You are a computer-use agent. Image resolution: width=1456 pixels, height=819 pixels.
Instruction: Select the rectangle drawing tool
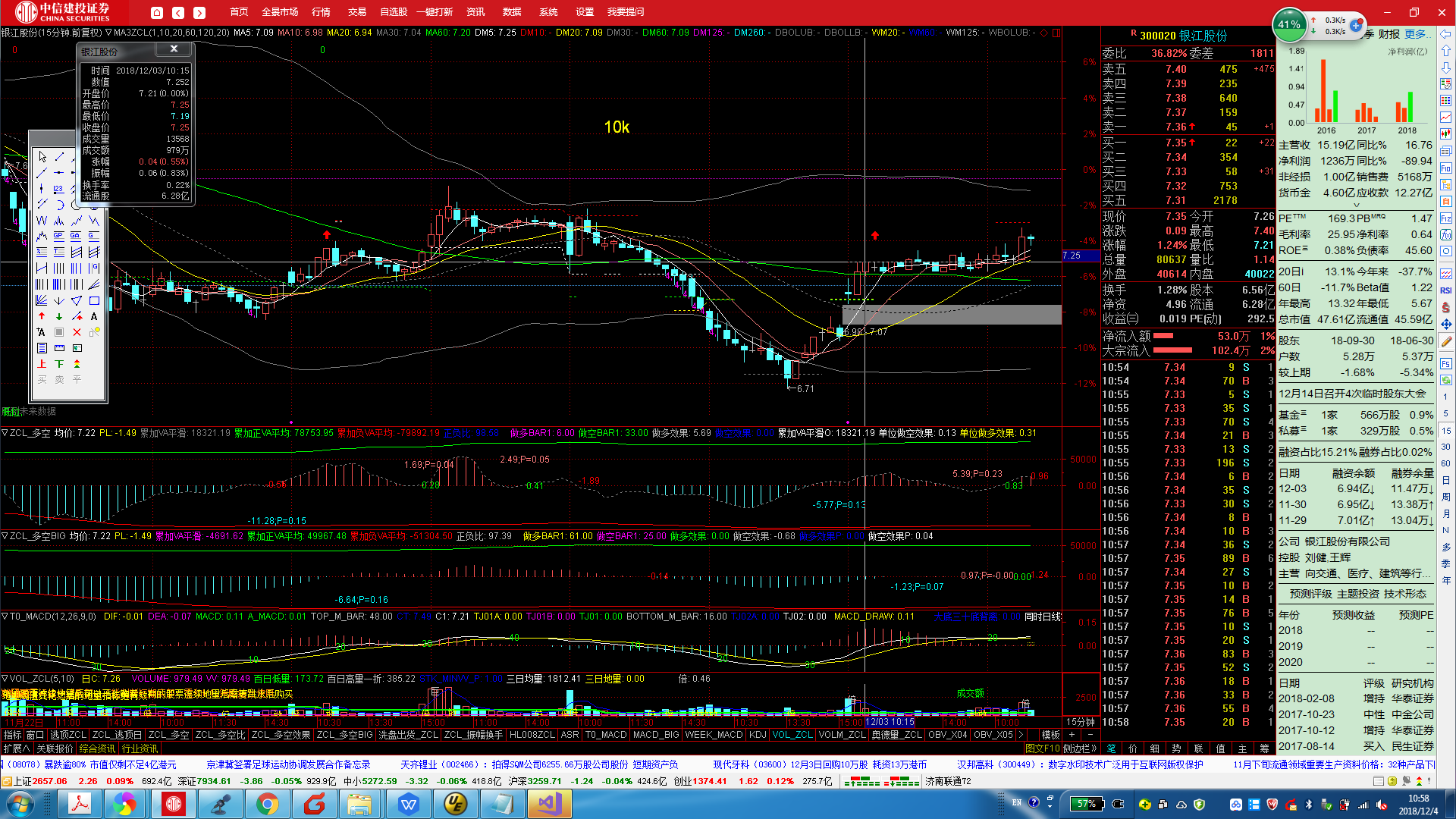pos(94,301)
